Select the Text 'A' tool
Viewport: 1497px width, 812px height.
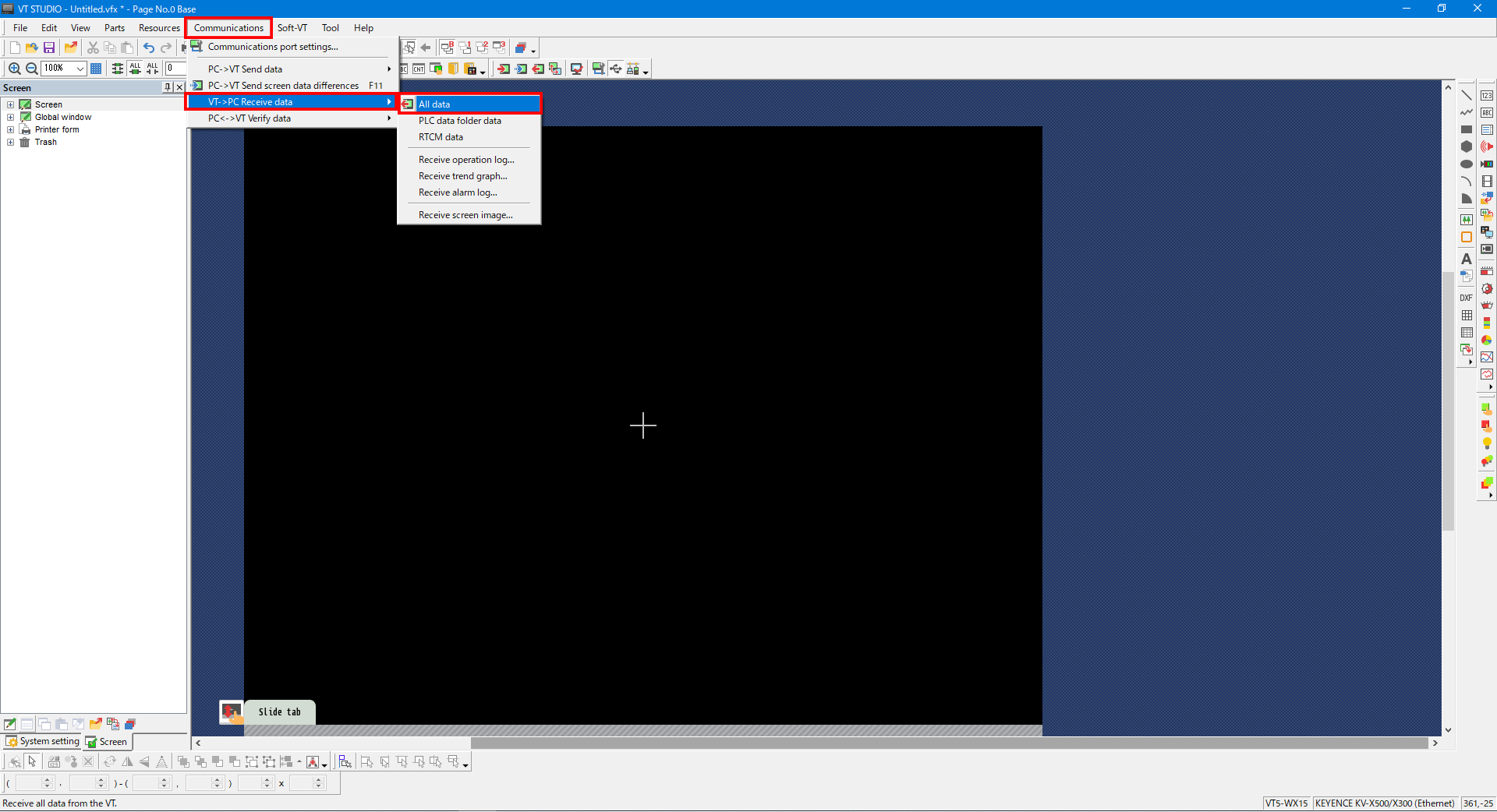pos(1466,259)
